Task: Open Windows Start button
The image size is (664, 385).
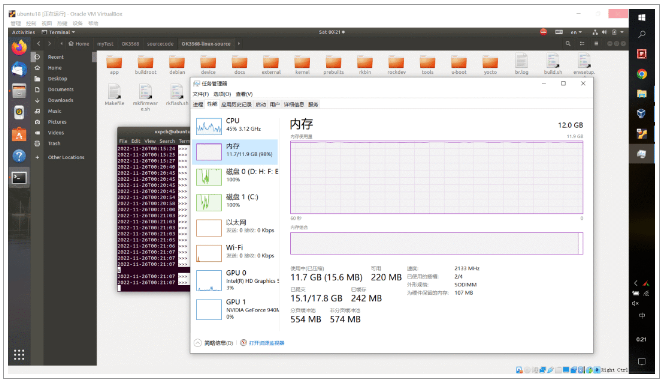Action: [x=642, y=17]
